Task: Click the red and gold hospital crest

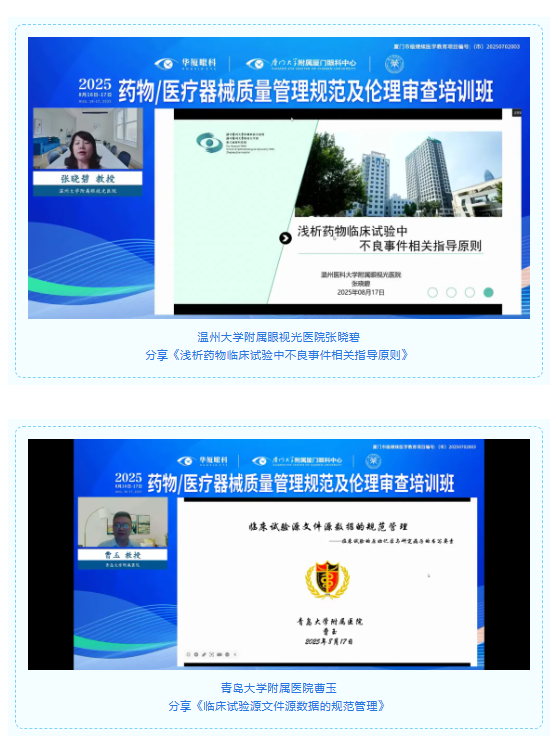Action: coord(327,580)
